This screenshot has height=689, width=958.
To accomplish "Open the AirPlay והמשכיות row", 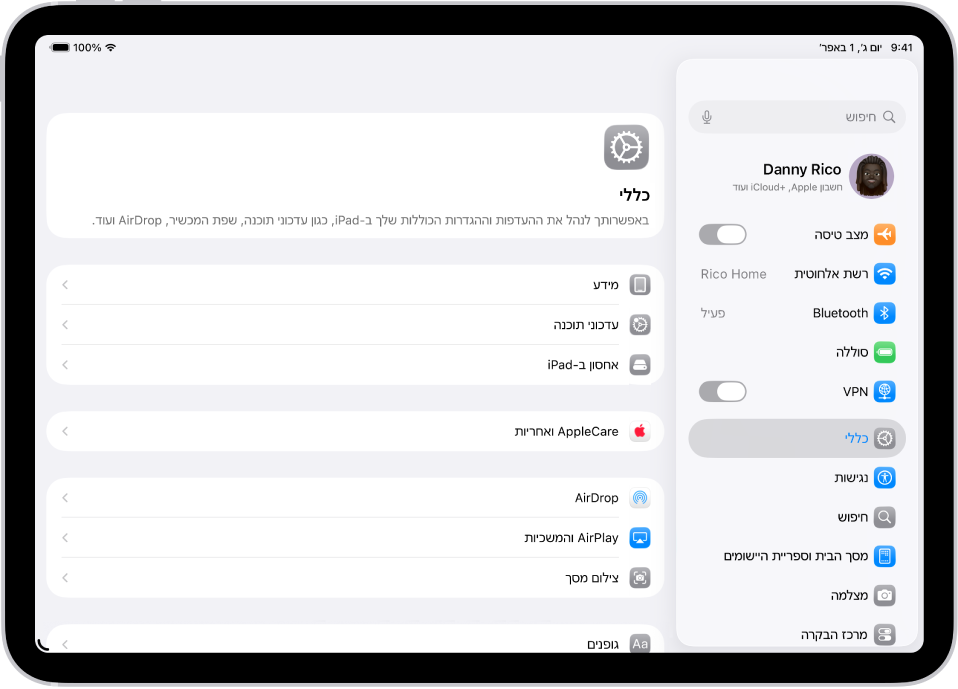I will click(355, 538).
